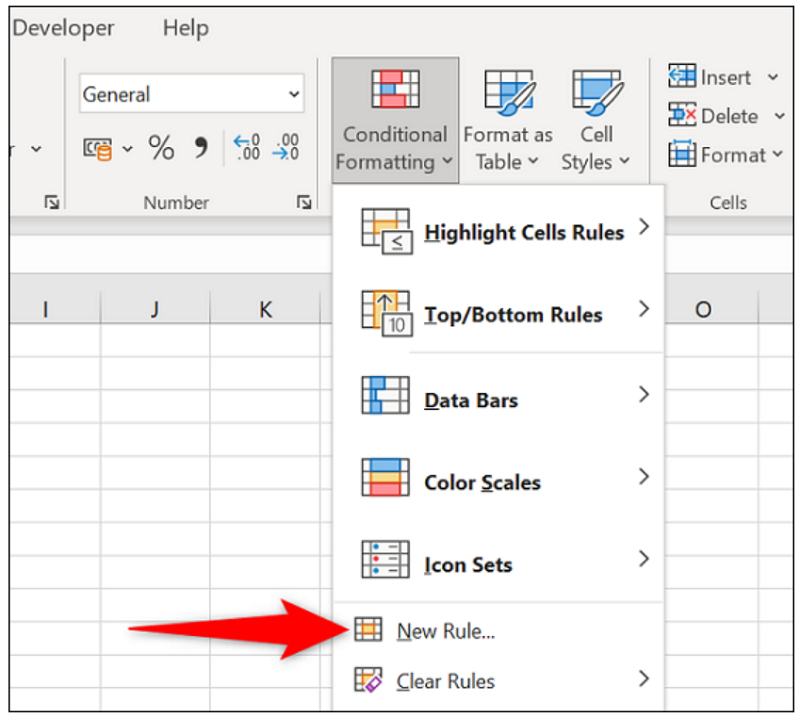Screen dimensions: 800x718
Task: Open Top/Bottom Rules submenu
Action: point(498,313)
